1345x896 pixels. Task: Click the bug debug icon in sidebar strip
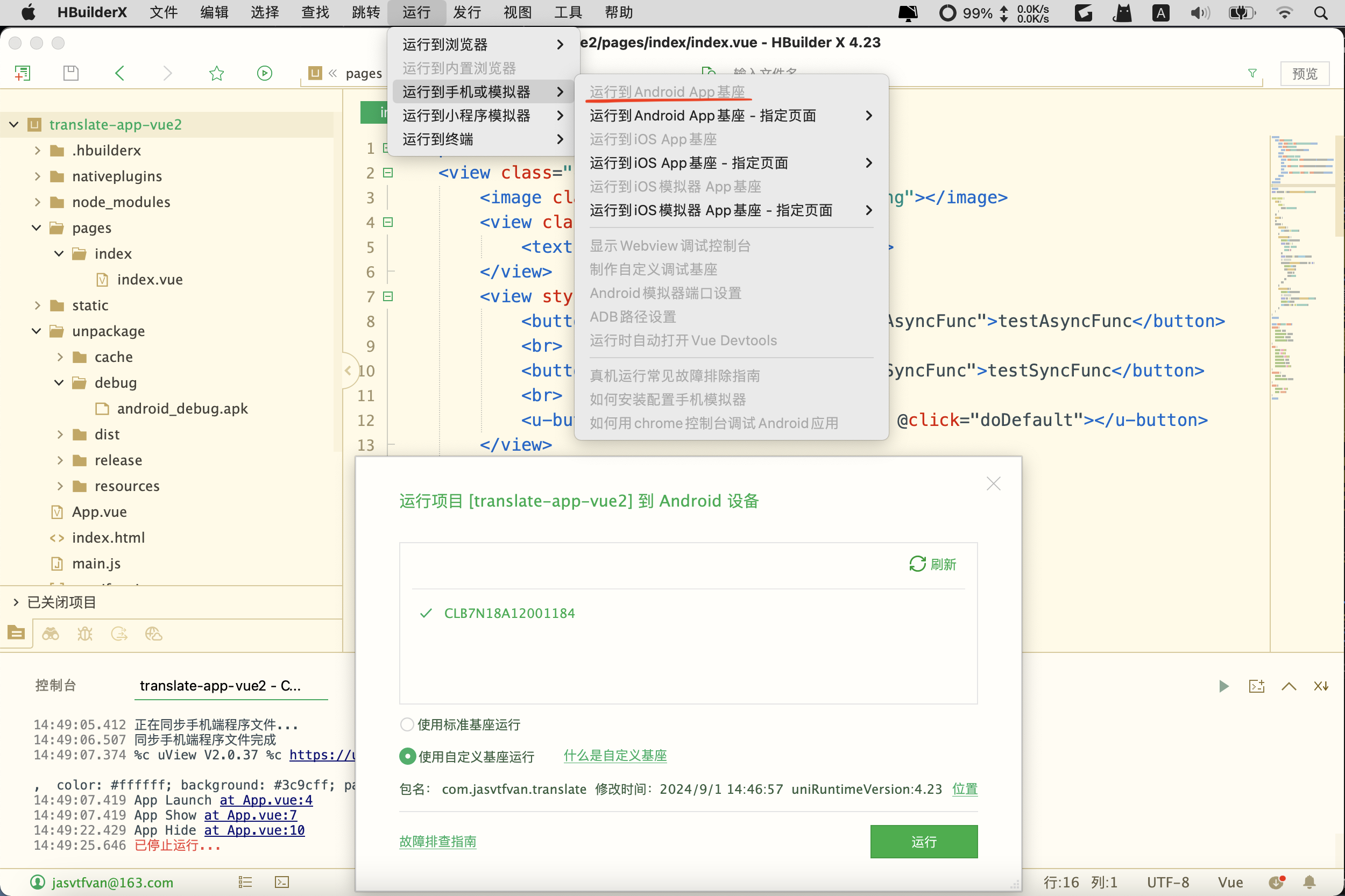click(x=84, y=633)
